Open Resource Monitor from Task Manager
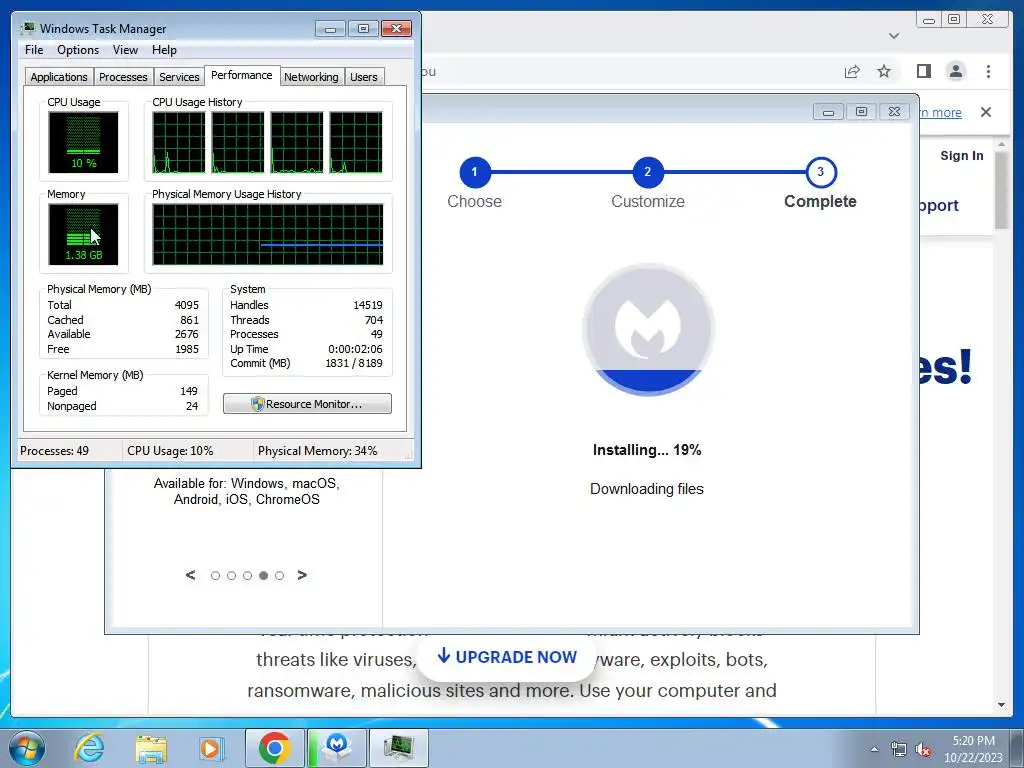Screen dimensions: 1024x768 point(307,404)
